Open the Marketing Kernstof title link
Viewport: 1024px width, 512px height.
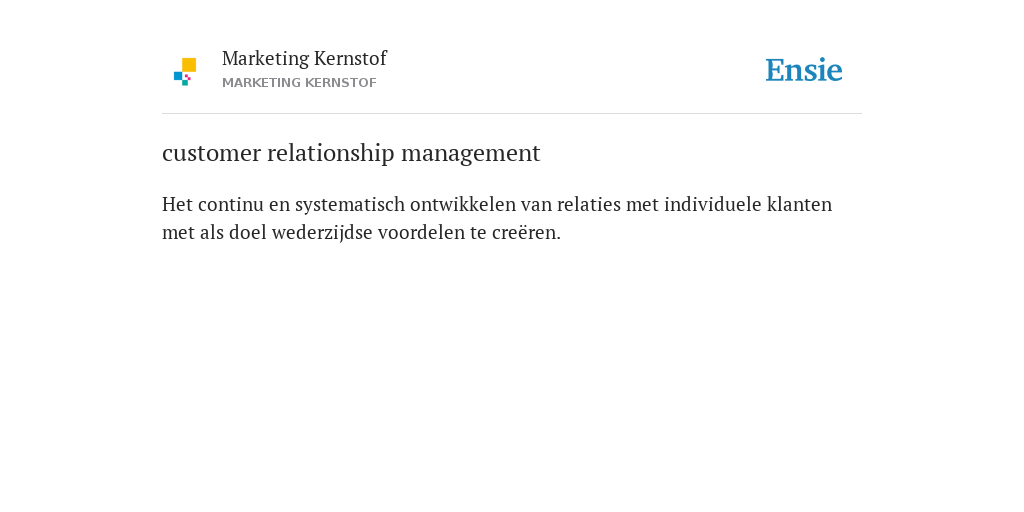coord(304,58)
